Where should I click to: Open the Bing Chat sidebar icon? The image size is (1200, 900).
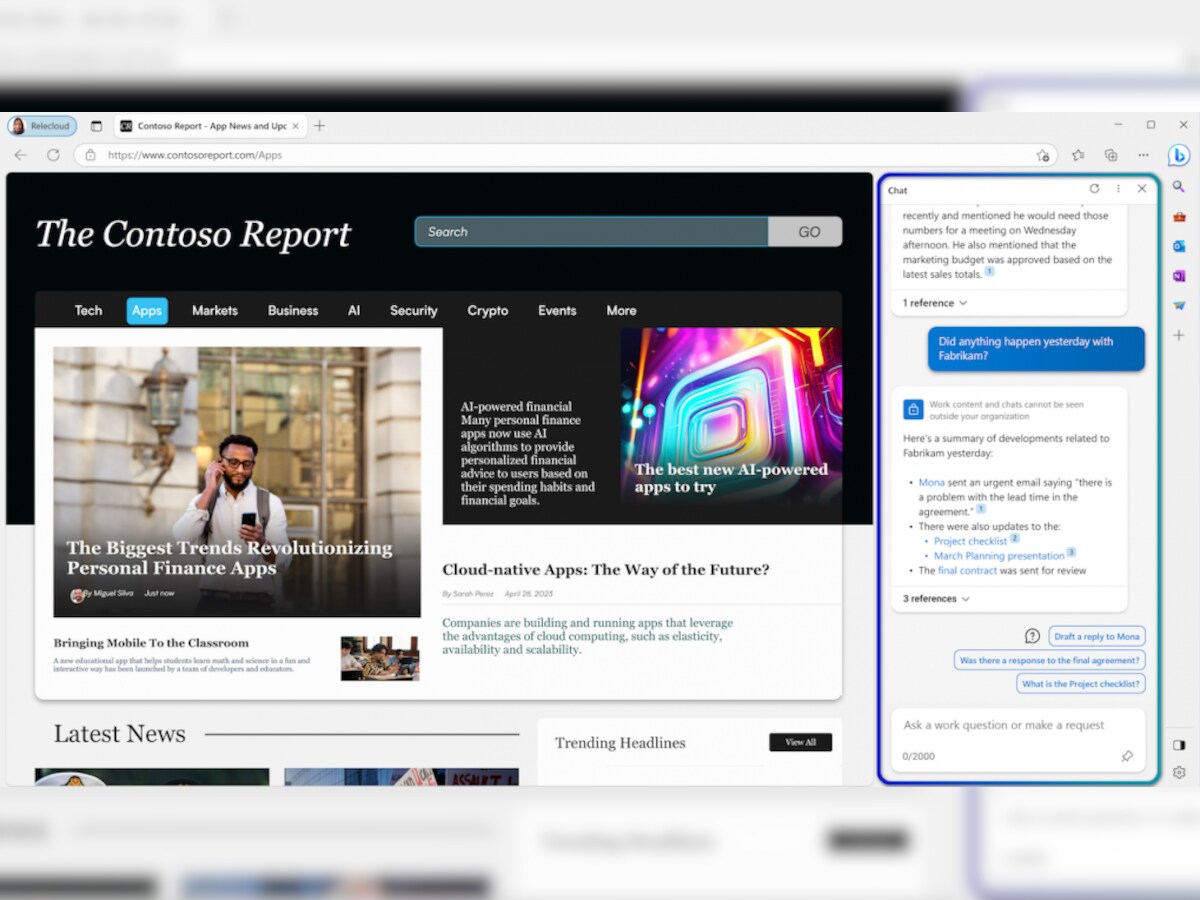click(x=1179, y=155)
